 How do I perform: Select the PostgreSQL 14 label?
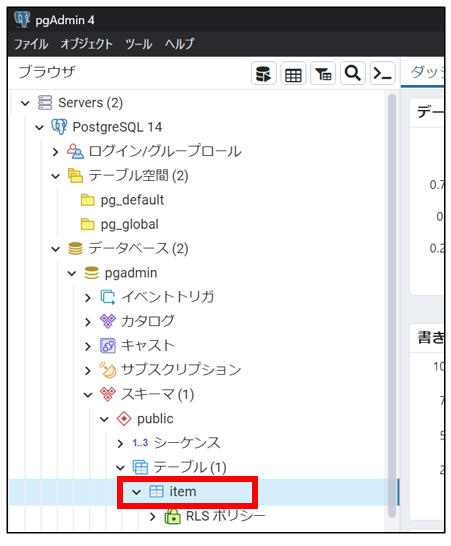117,127
